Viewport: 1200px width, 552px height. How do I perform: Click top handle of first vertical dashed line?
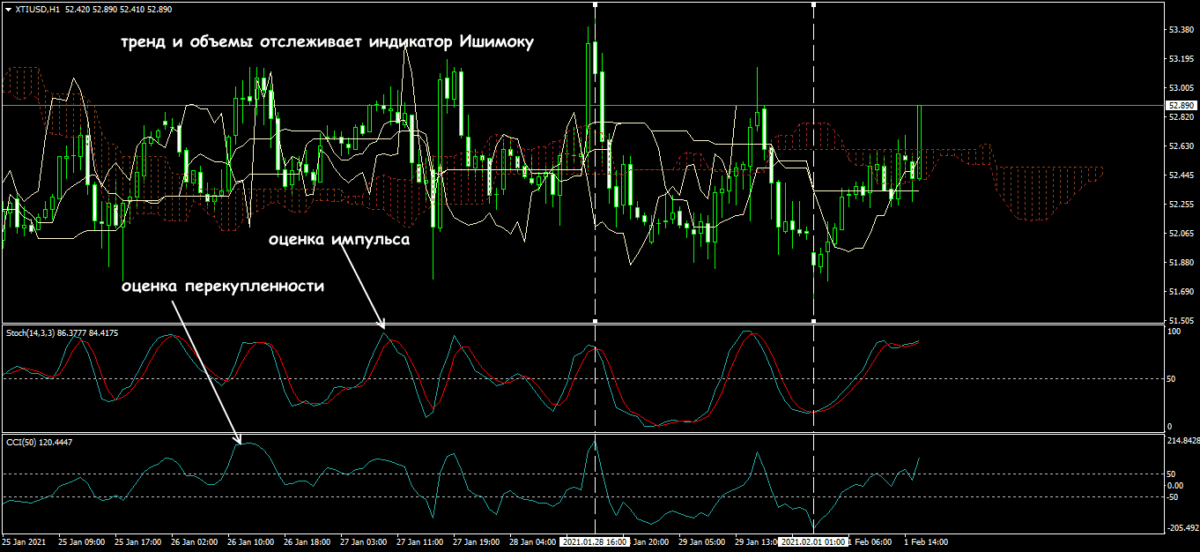click(x=595, y=5)
